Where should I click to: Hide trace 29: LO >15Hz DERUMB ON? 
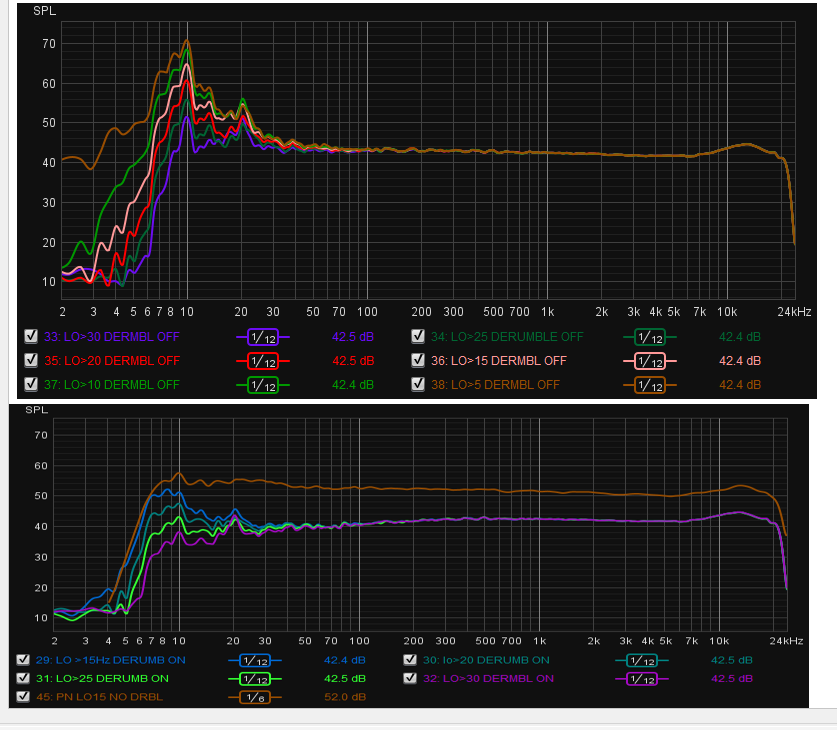23,660
